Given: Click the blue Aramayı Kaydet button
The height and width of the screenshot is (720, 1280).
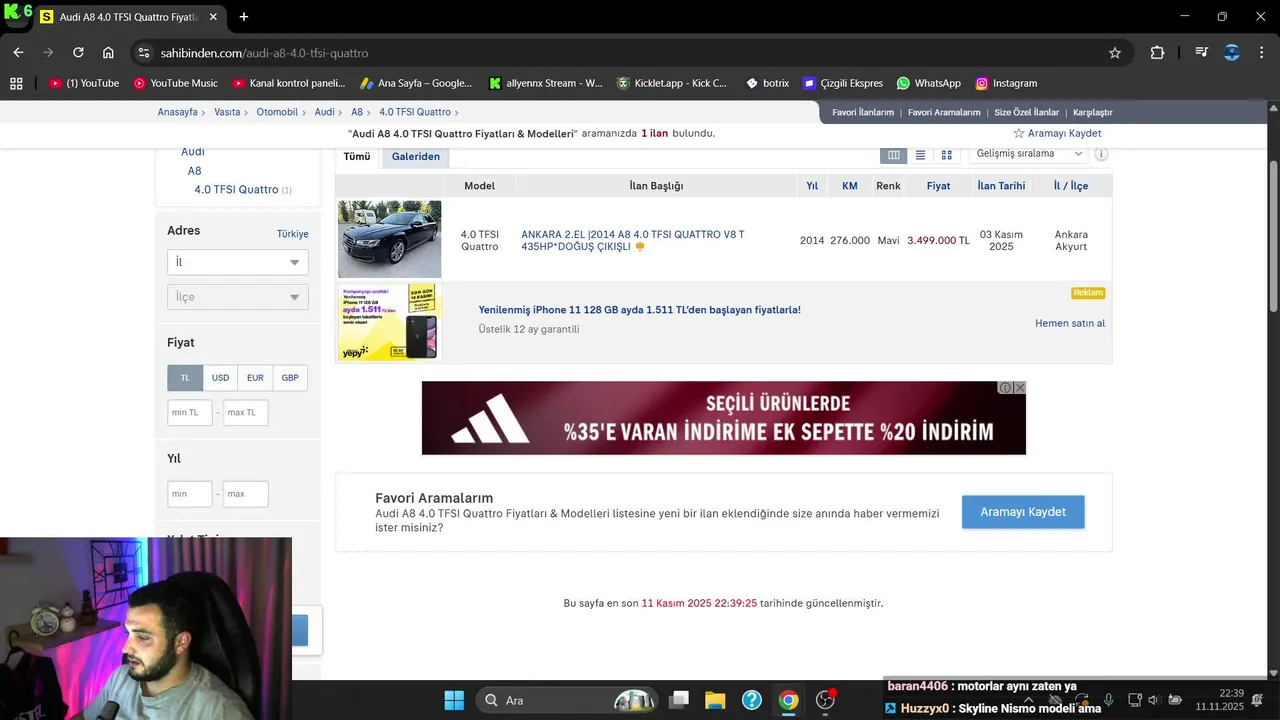Looking at the screenshot, I should point(1023,512).
